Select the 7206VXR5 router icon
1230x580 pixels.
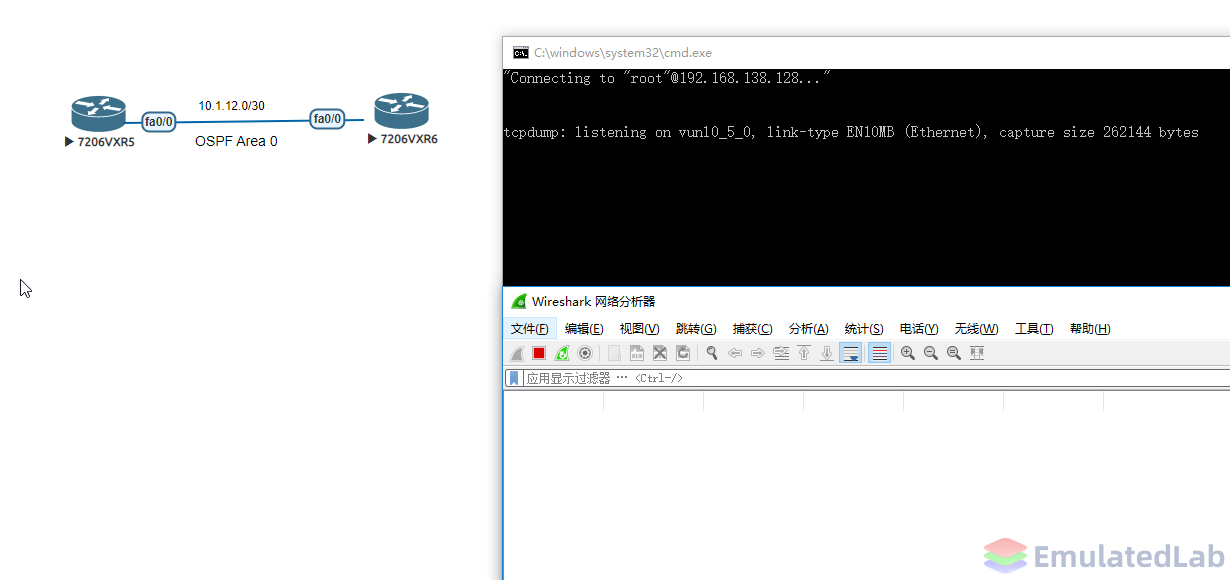coord(98,113)
